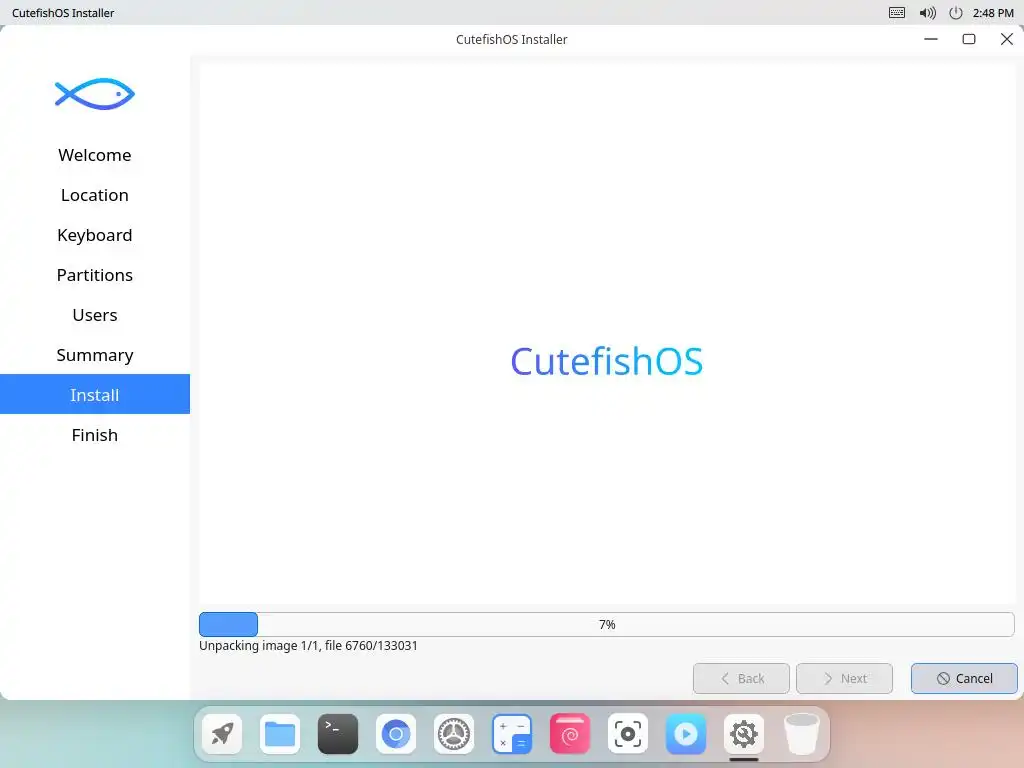Select the Keyboard step in sidebar
Viewport: 1024px width, 768px height.
(95, 234)
